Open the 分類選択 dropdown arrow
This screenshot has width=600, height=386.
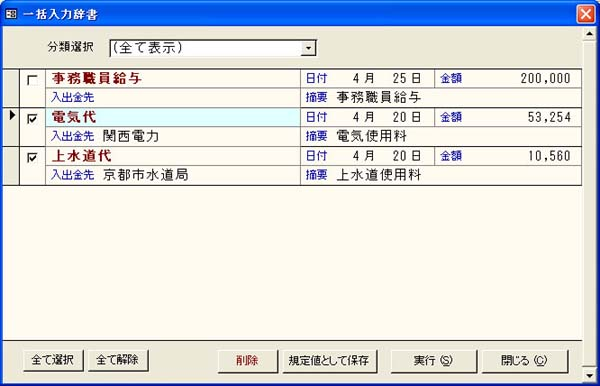[308, 48]
